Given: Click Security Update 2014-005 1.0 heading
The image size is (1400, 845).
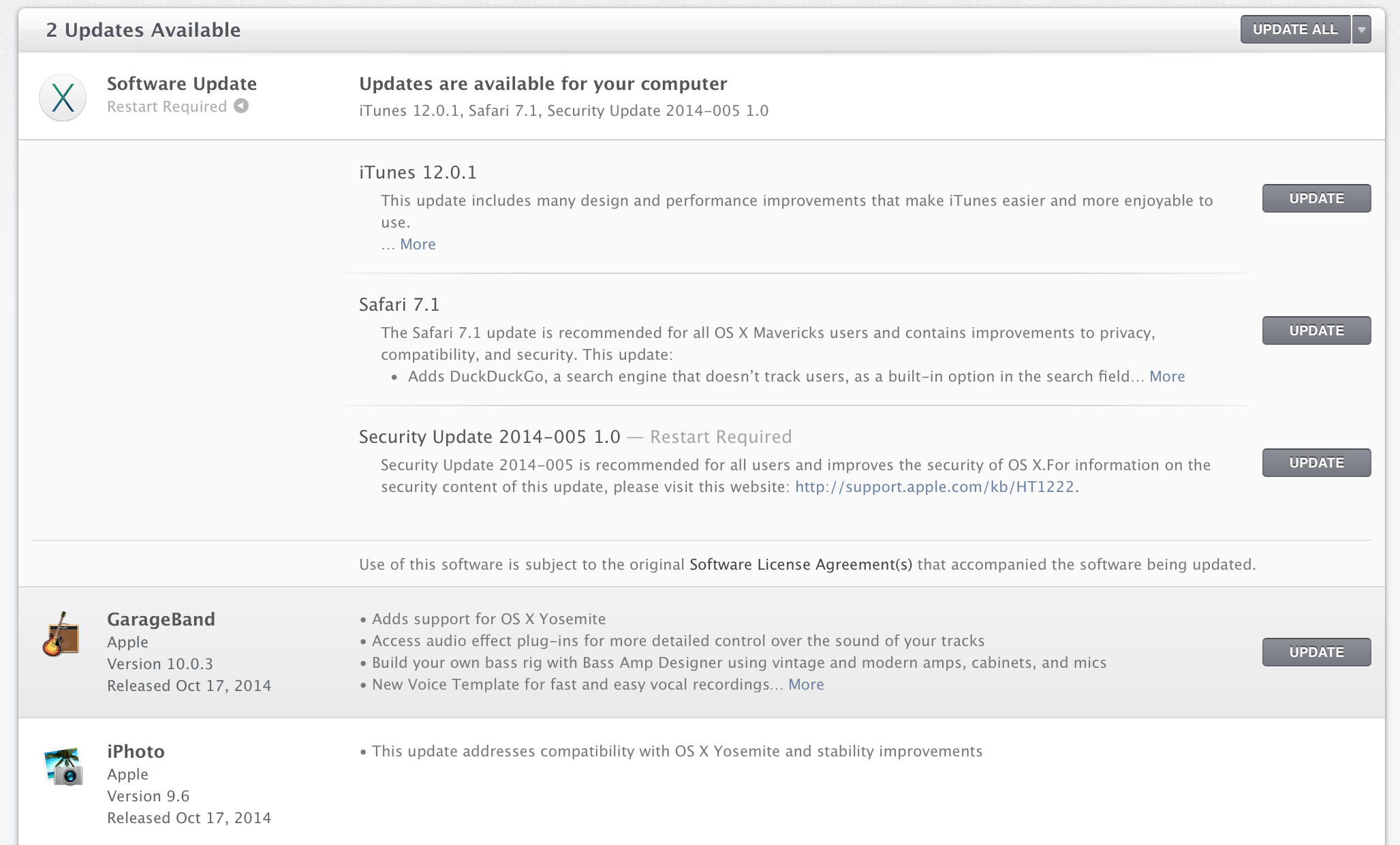Looking at the screenshot, I should click(490, 437).
